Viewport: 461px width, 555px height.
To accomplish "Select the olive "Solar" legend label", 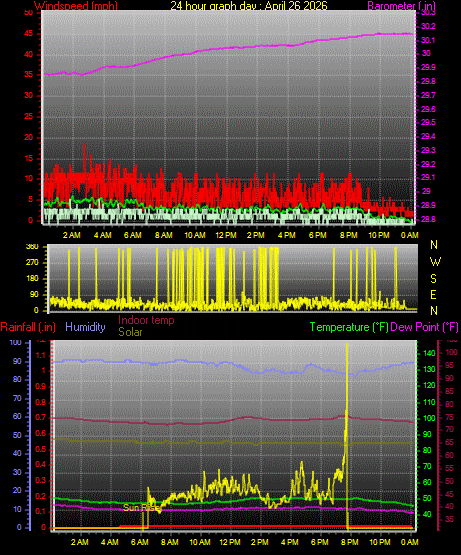I will pyautogui.click(x=130, y=332).
